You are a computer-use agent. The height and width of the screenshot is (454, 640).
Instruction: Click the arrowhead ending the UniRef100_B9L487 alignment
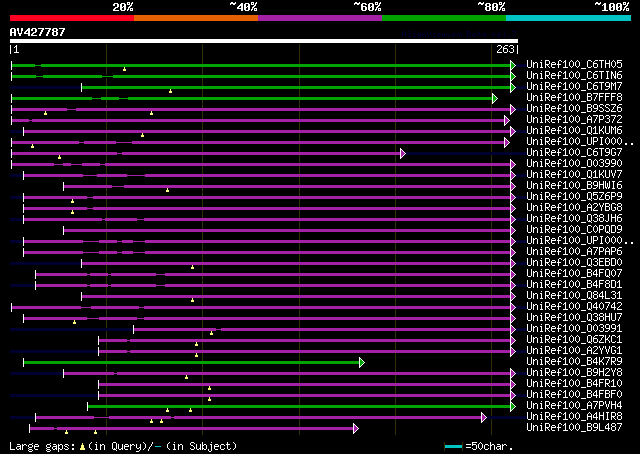(x=355, y=428)
